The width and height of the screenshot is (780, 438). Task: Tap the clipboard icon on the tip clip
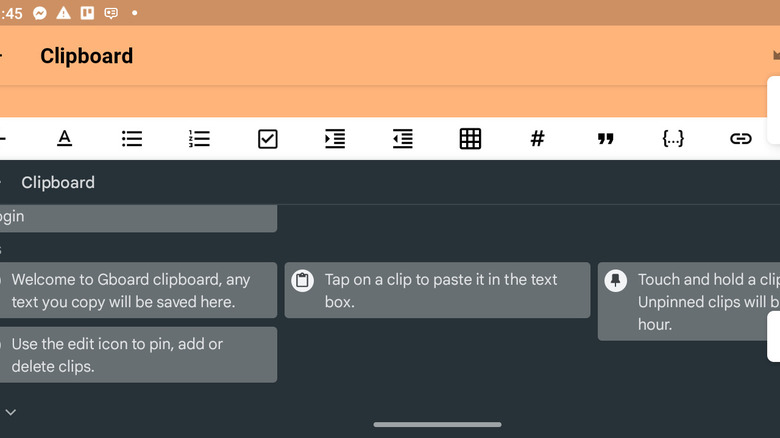tap(303, 280)
